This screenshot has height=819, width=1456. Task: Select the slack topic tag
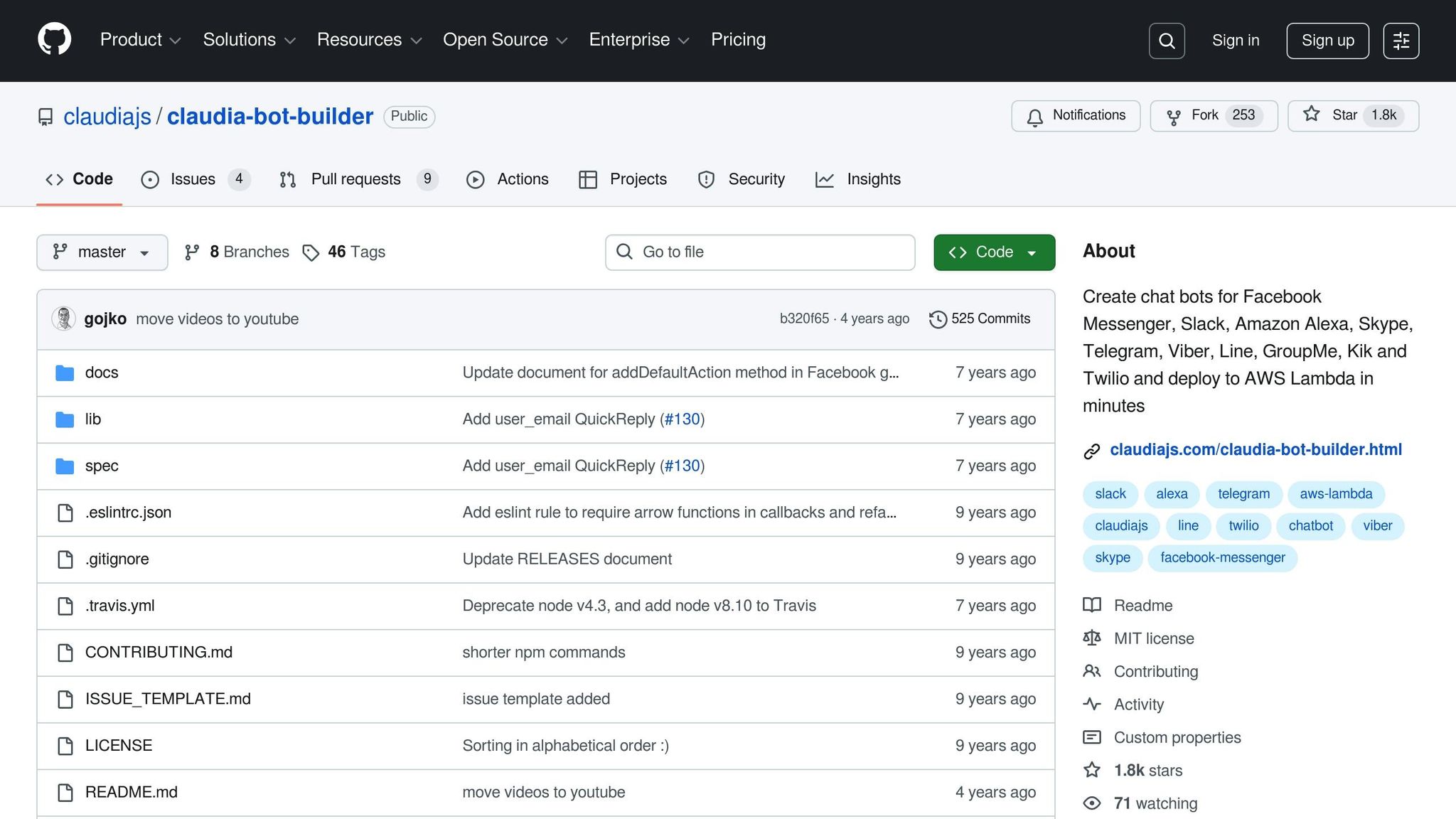1110,494
